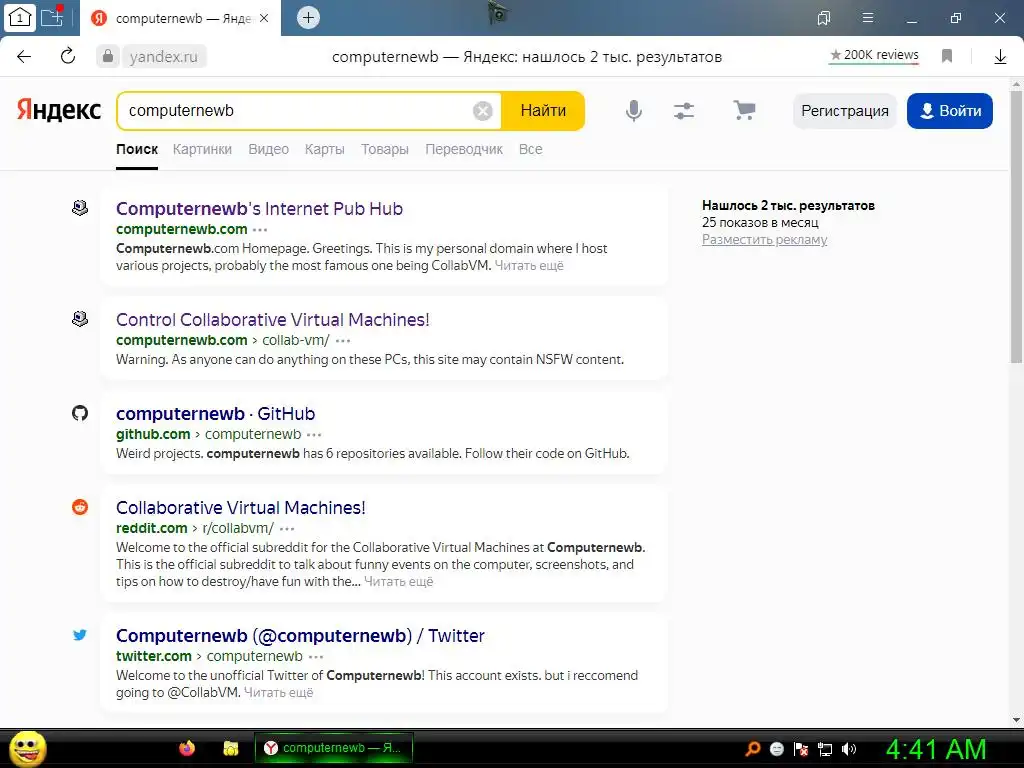Open the shopping cart icon
Screen dimensions: 1024x768
744,110
